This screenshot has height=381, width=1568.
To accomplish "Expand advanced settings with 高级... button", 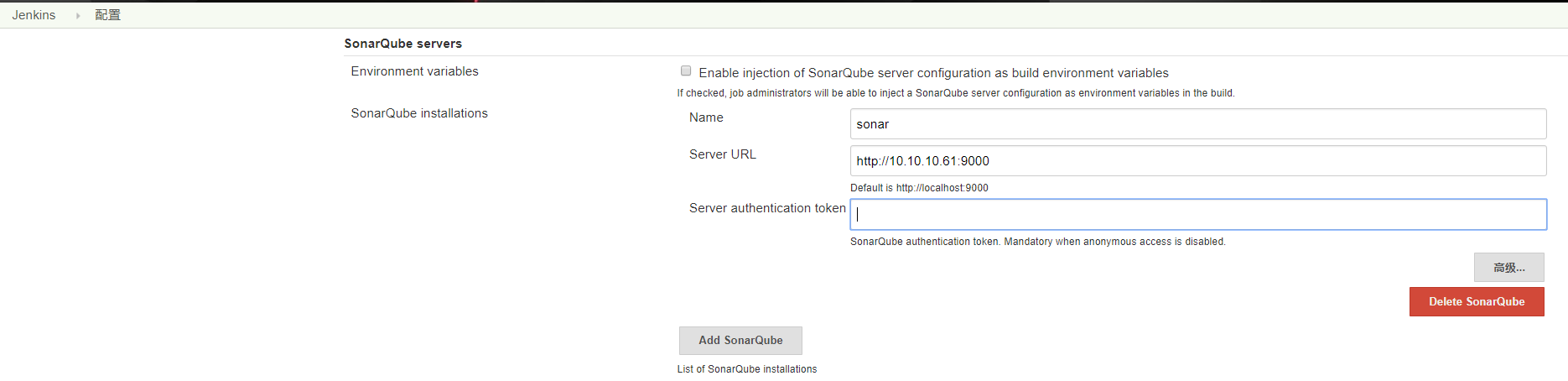I will (1508, 268).
